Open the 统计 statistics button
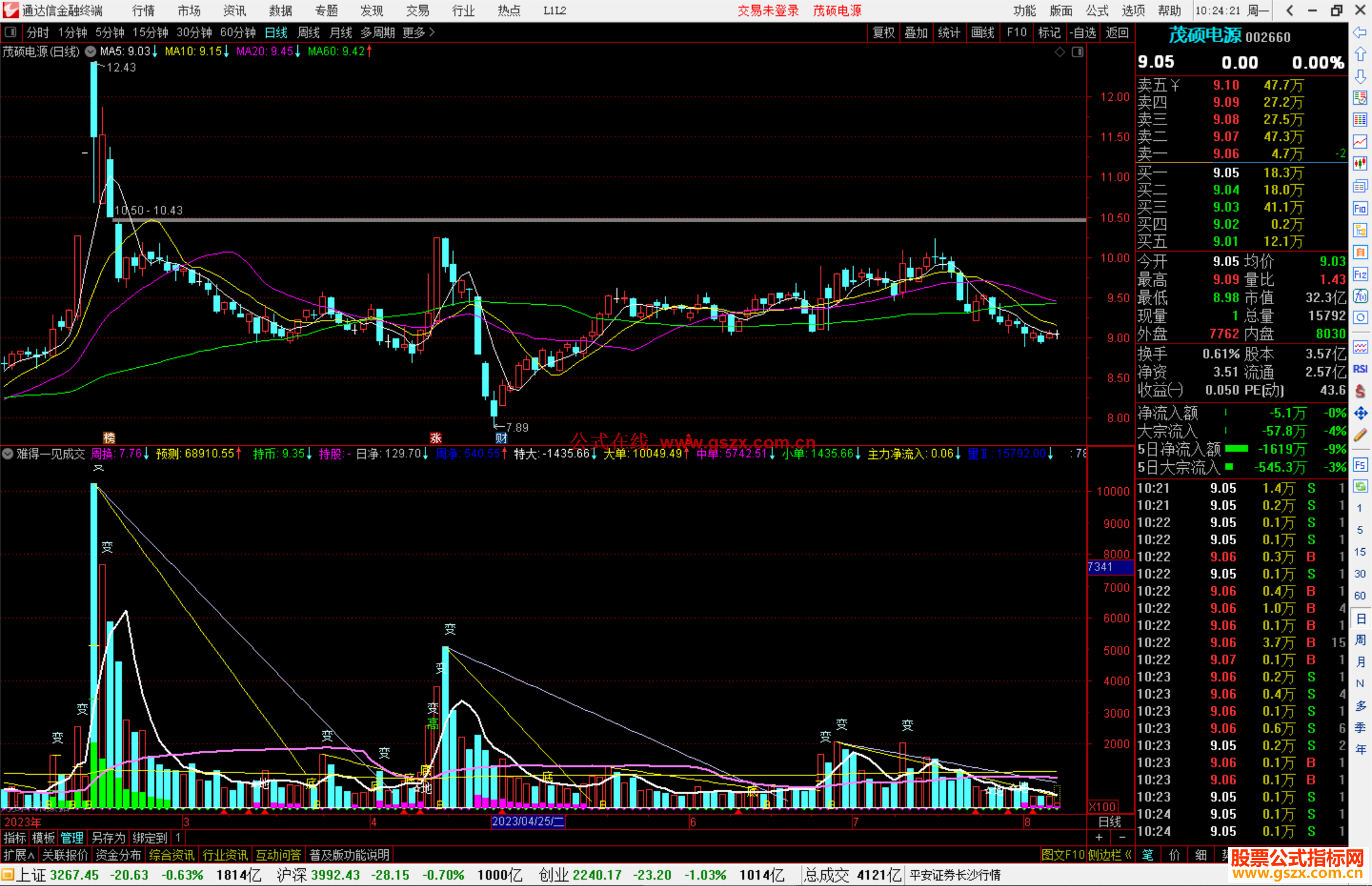The width and height of the screenshot is (1372, 886). (x=949, y=32)
